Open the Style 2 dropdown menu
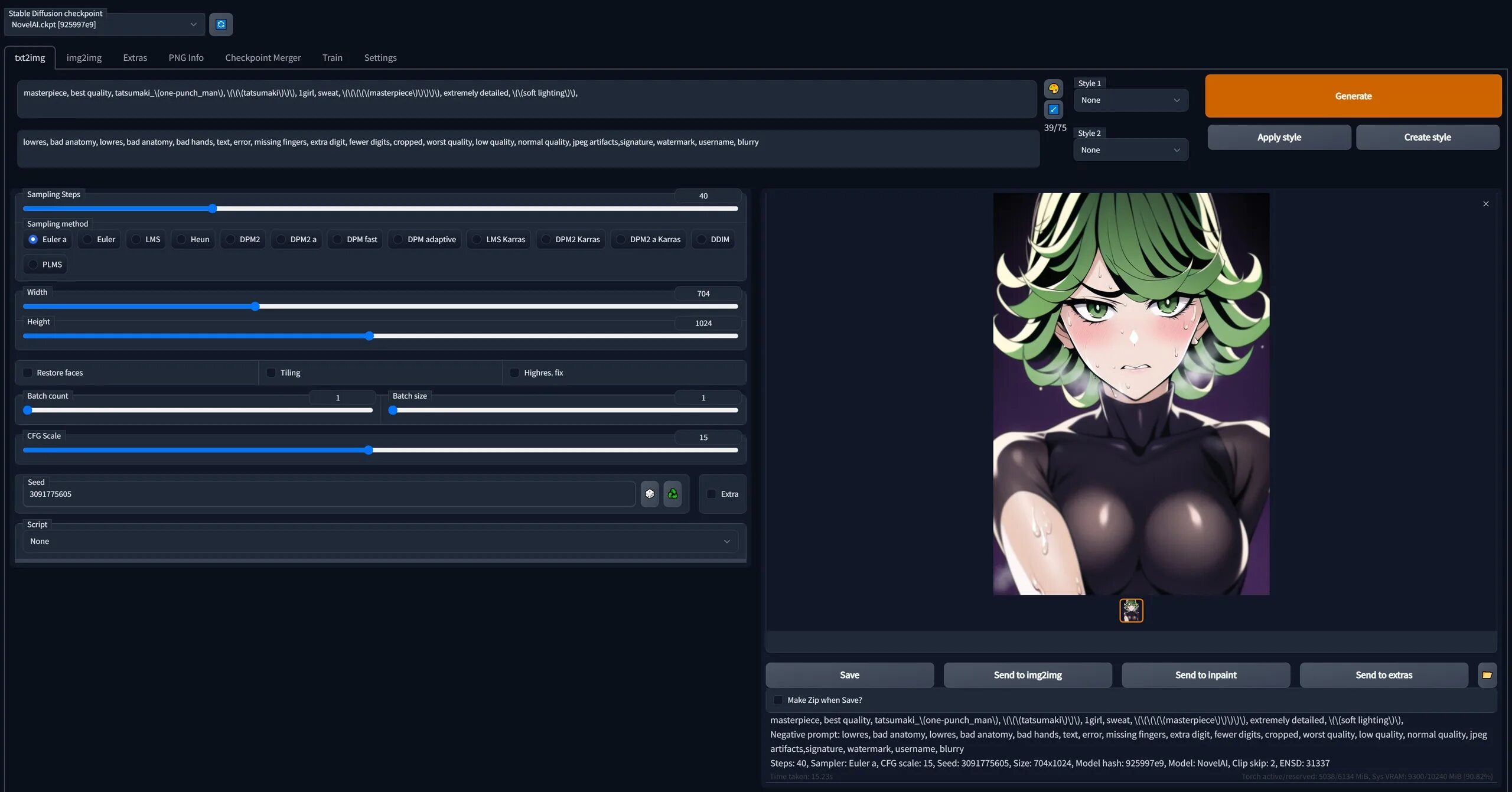 [x=1131, y=150]
